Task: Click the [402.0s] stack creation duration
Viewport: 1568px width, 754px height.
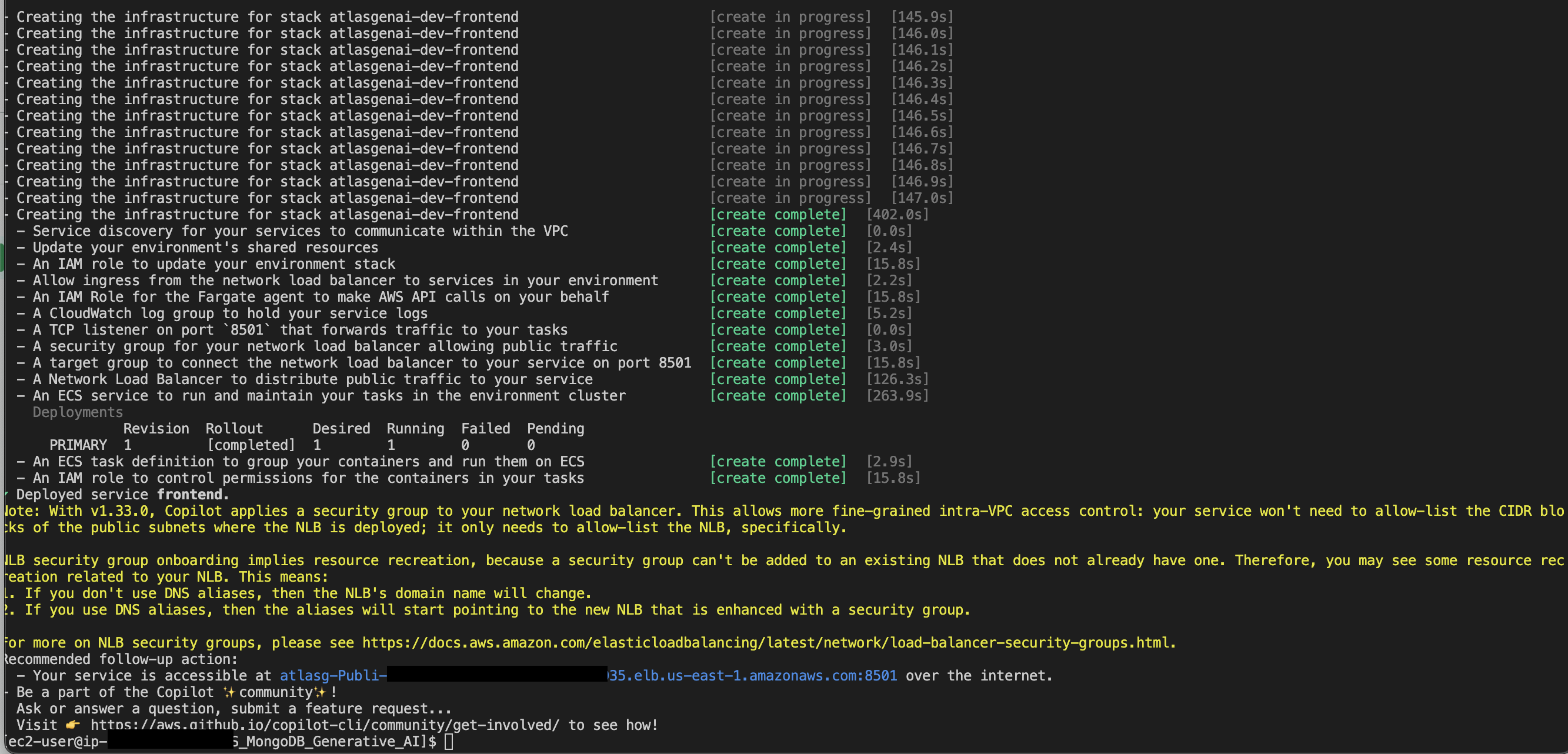Action: coord(897,215)
